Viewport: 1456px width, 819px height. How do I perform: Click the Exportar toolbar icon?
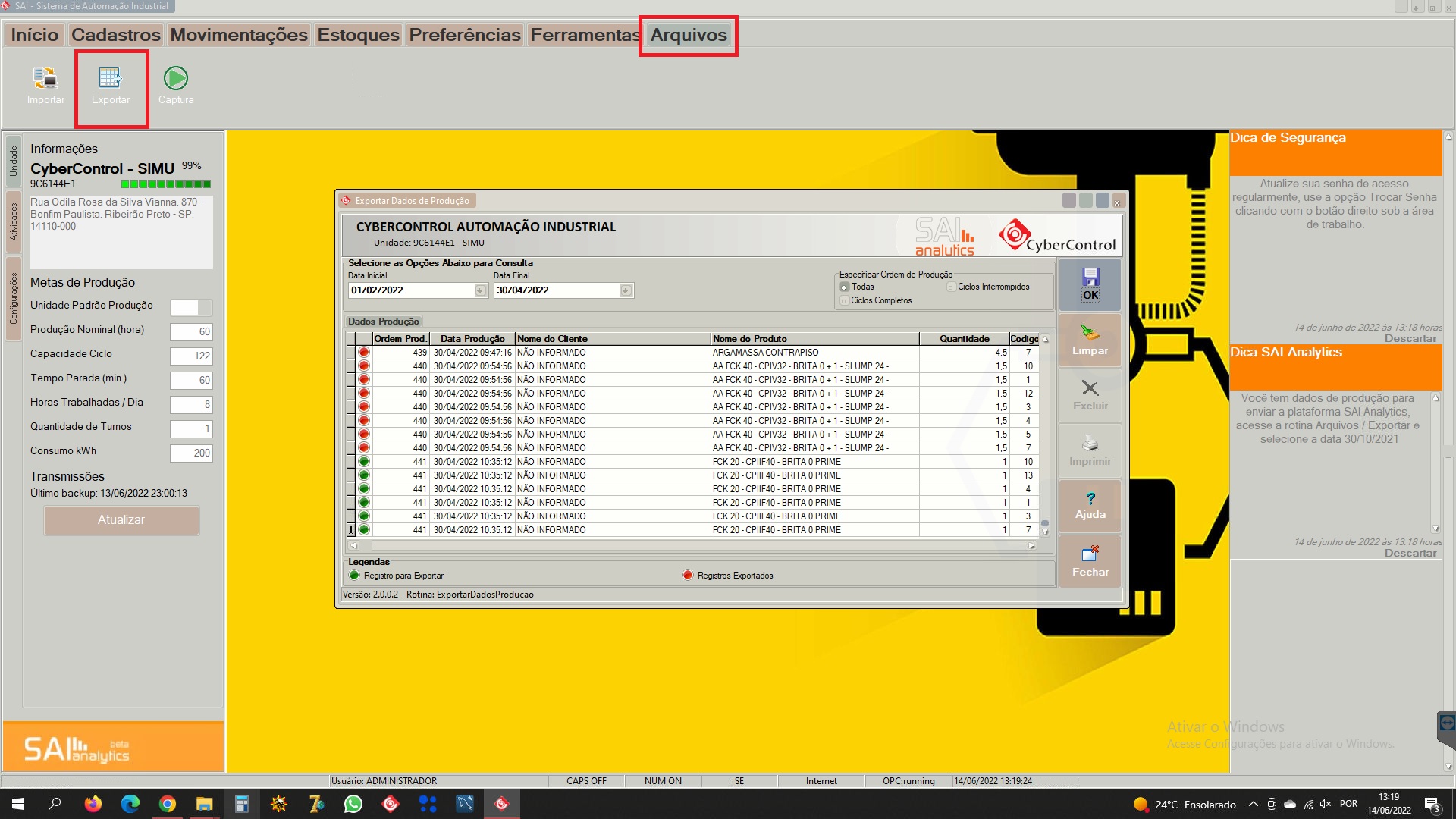(x=111, y=78)
